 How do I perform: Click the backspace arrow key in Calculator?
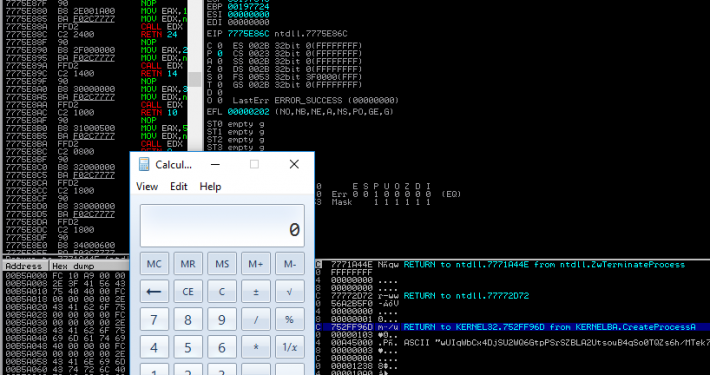pos(154,292)
